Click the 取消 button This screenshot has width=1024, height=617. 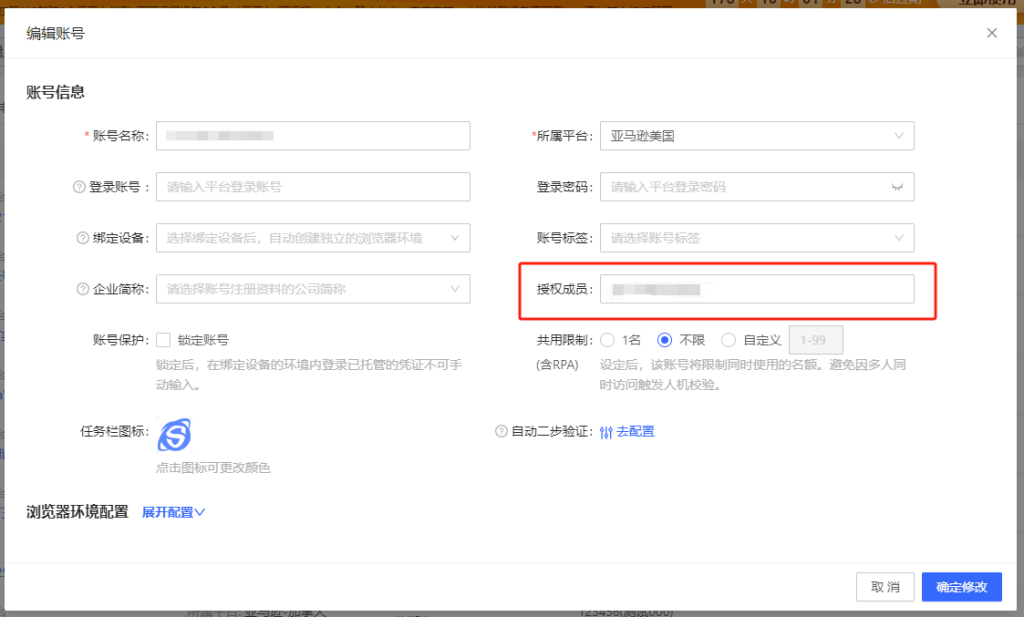tap(885, 587)
